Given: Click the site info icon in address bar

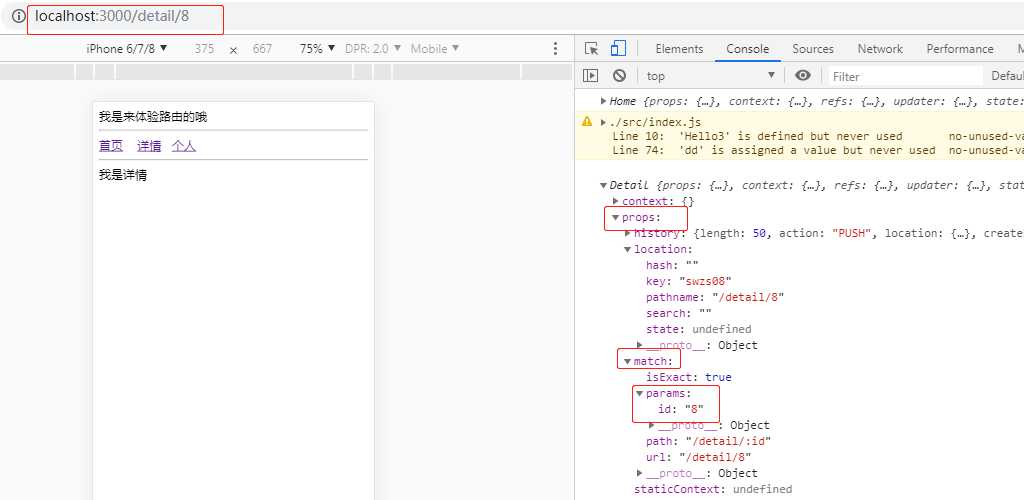Looking at the screenshot, I should coord(18,16).
